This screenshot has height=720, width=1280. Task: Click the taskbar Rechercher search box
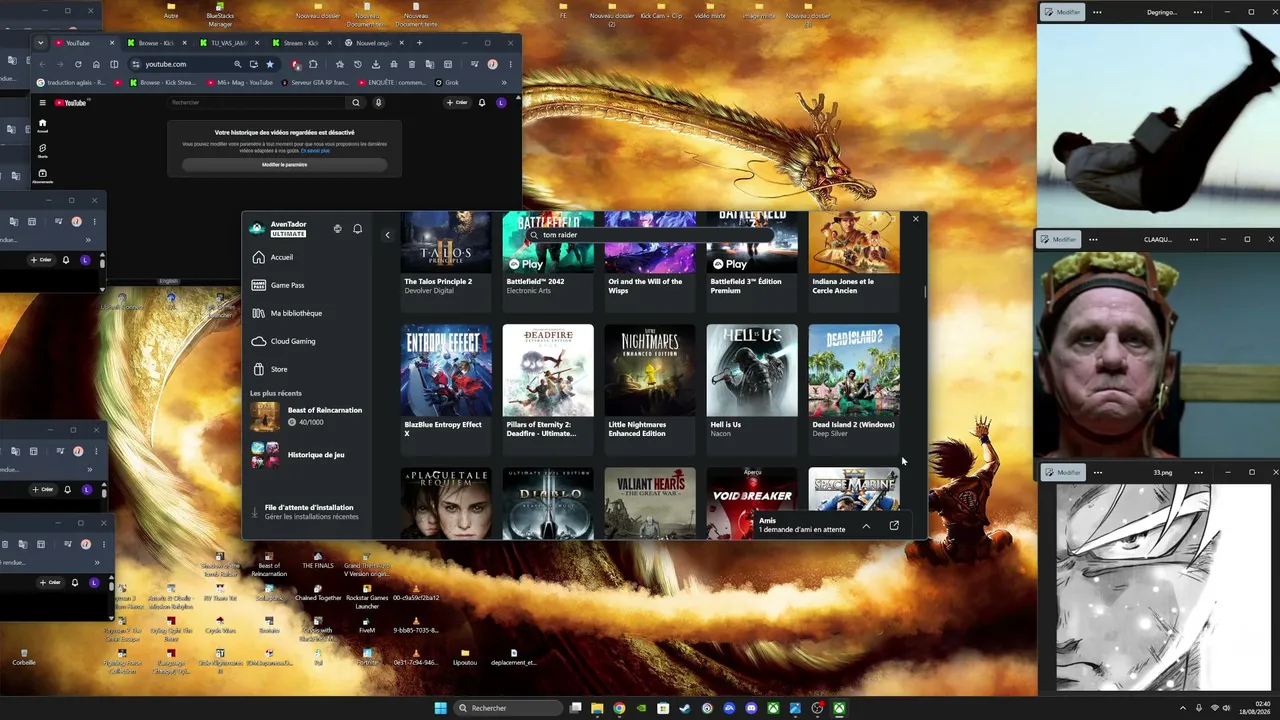(507, 708)
